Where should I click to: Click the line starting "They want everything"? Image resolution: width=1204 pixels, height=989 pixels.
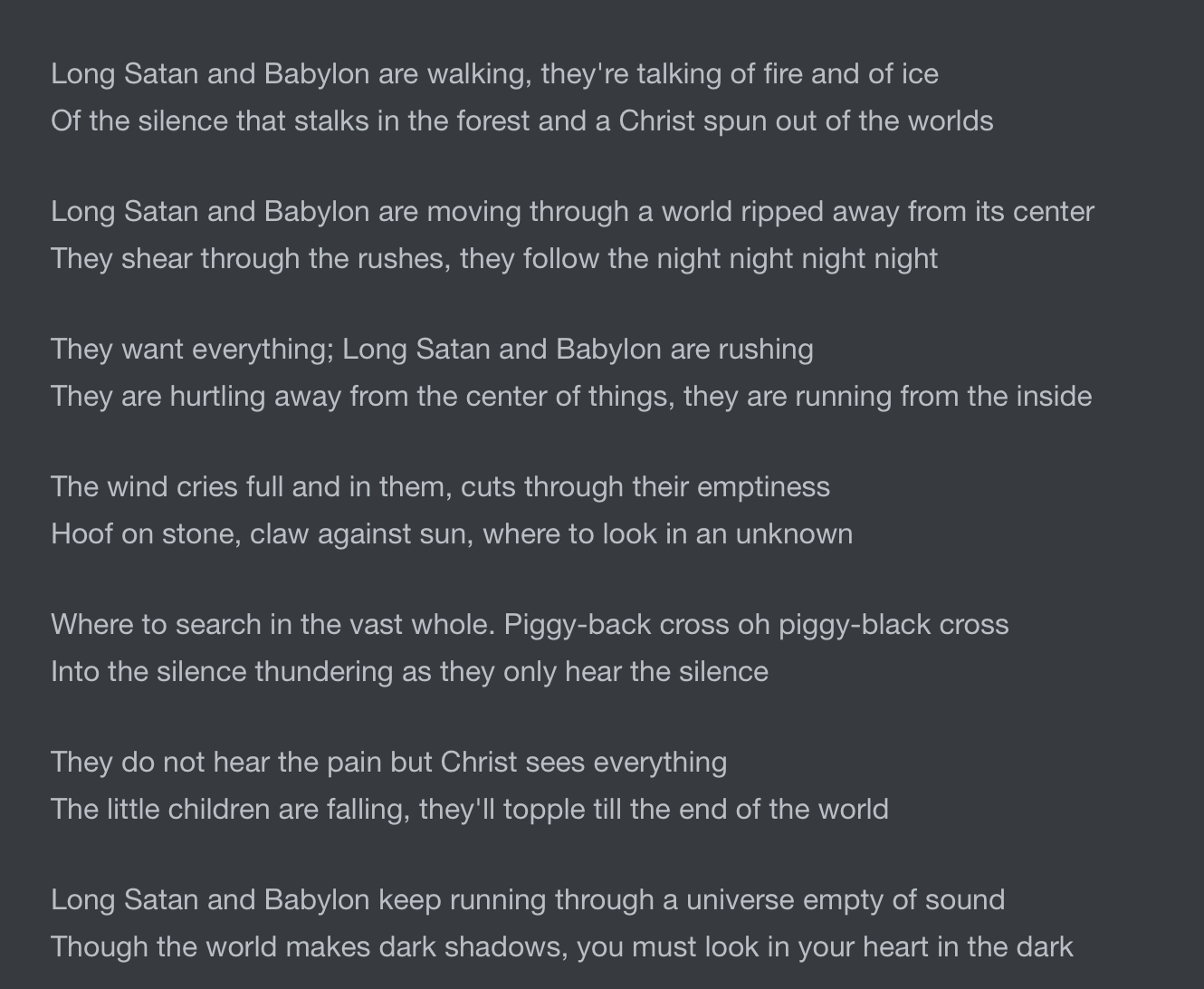tap(432, 349)
